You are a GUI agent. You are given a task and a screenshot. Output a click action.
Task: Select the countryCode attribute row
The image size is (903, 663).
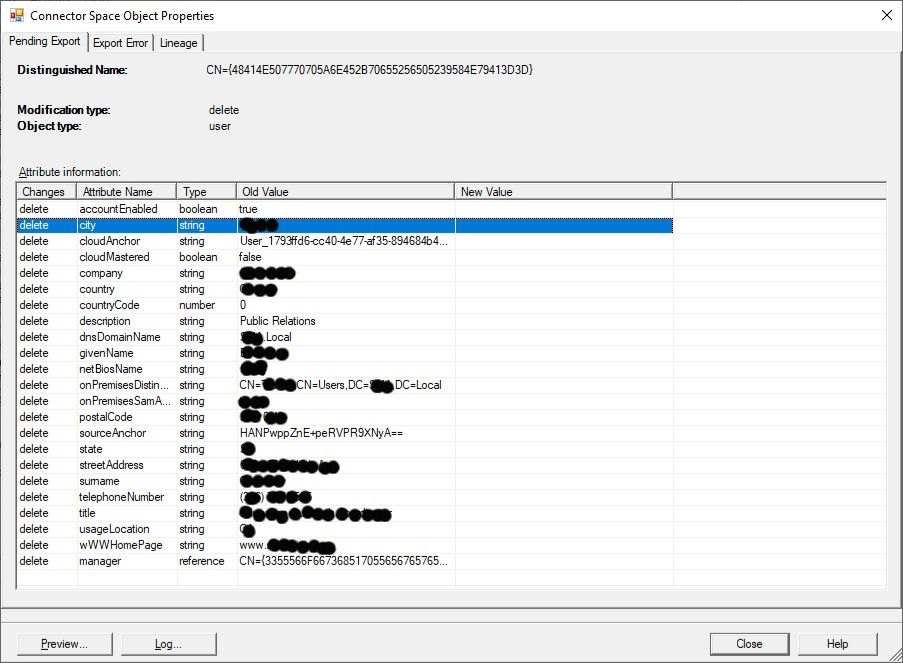345,305
